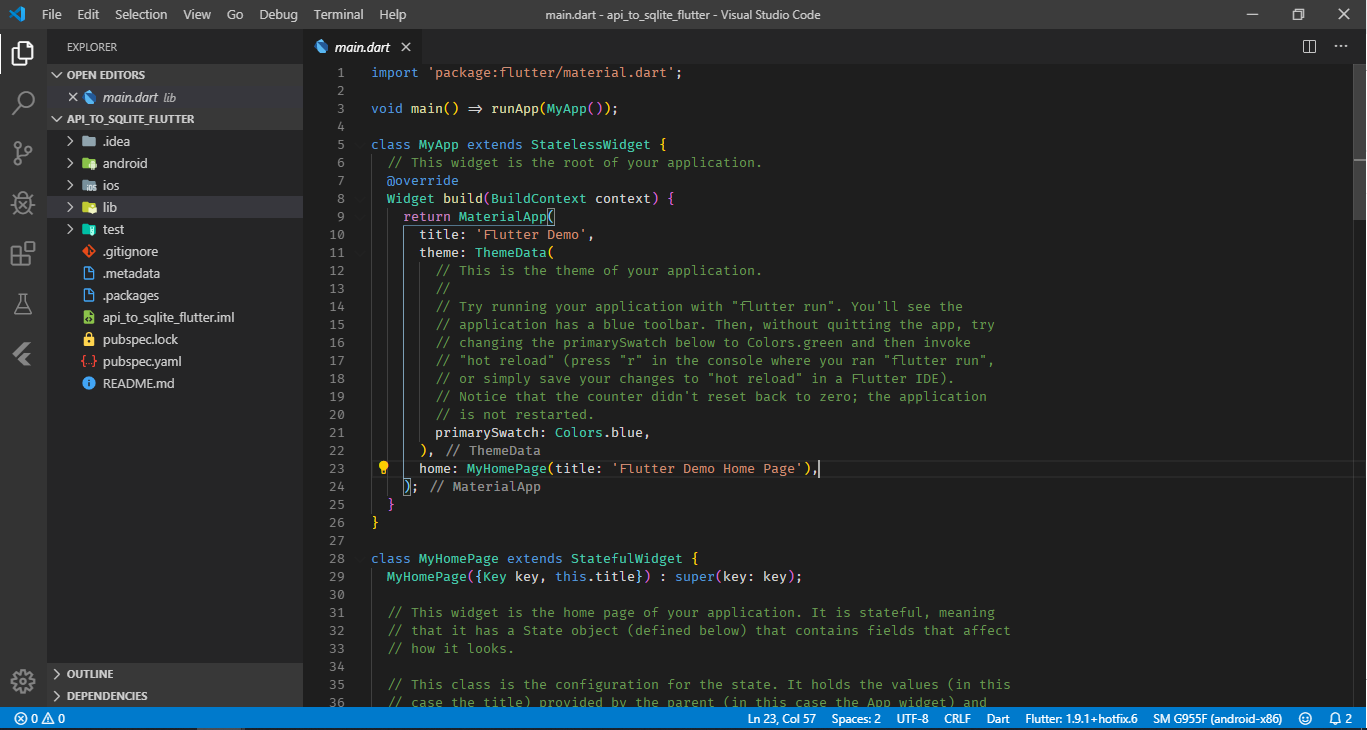Change encoding via UTF-8 status item

(913, 718)
